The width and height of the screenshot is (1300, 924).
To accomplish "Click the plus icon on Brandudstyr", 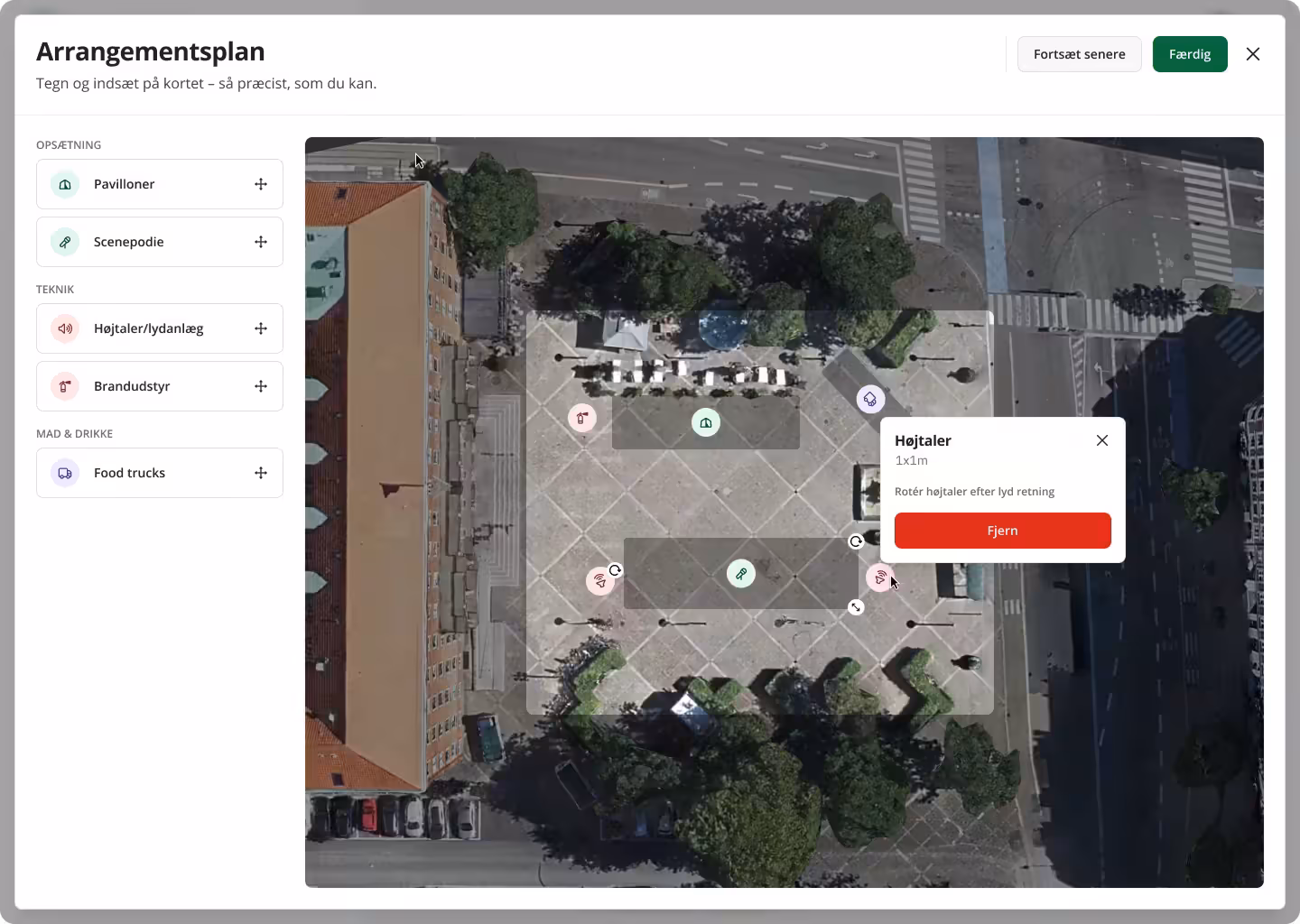I will coord(261,386).
